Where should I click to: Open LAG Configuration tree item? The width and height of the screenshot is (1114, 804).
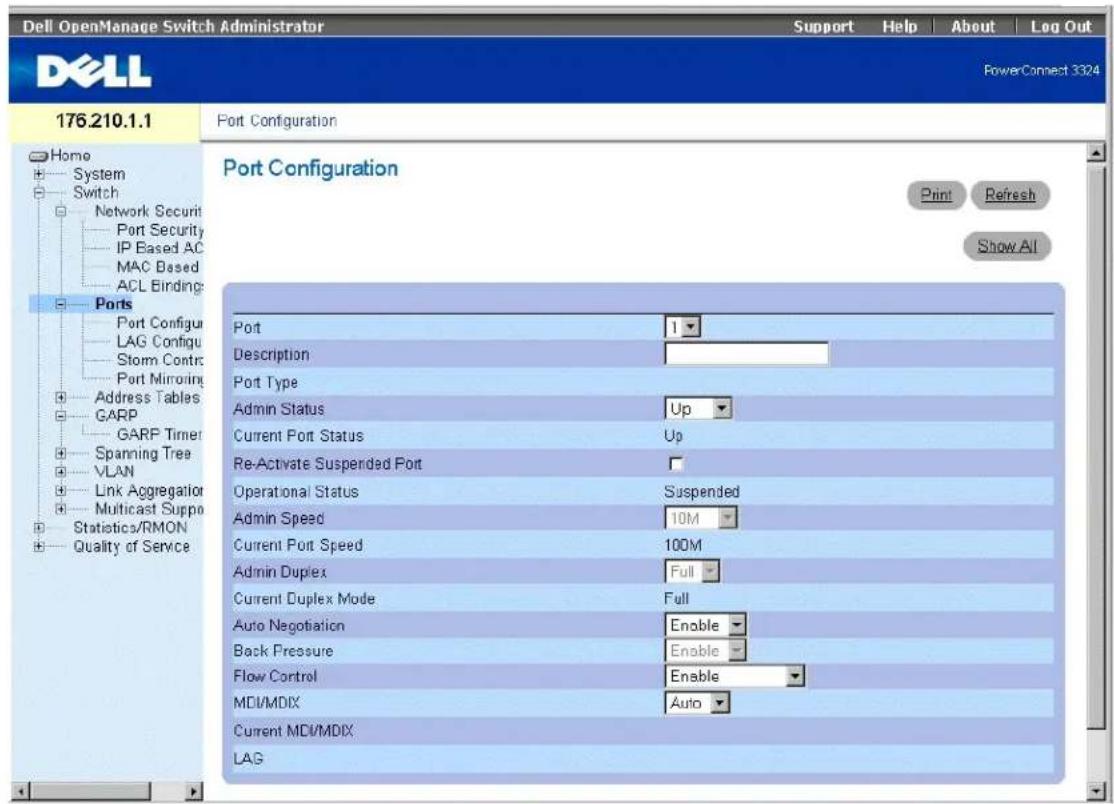pyautogui.click(x=160, y=342)
